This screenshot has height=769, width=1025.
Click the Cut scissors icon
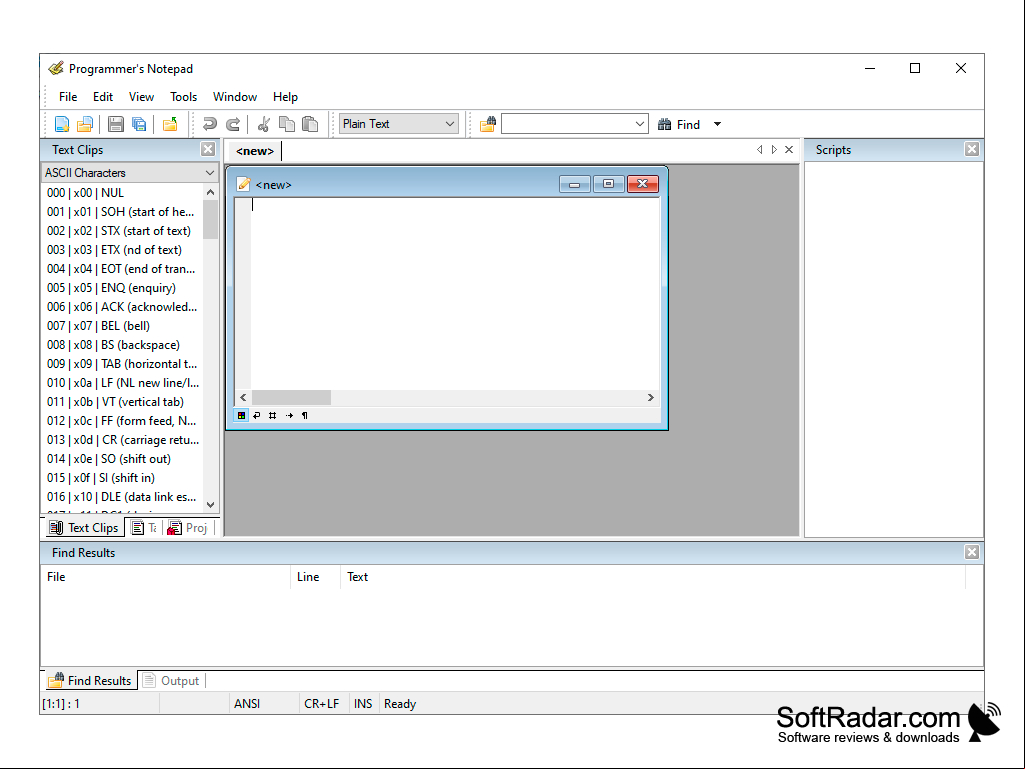264,124
